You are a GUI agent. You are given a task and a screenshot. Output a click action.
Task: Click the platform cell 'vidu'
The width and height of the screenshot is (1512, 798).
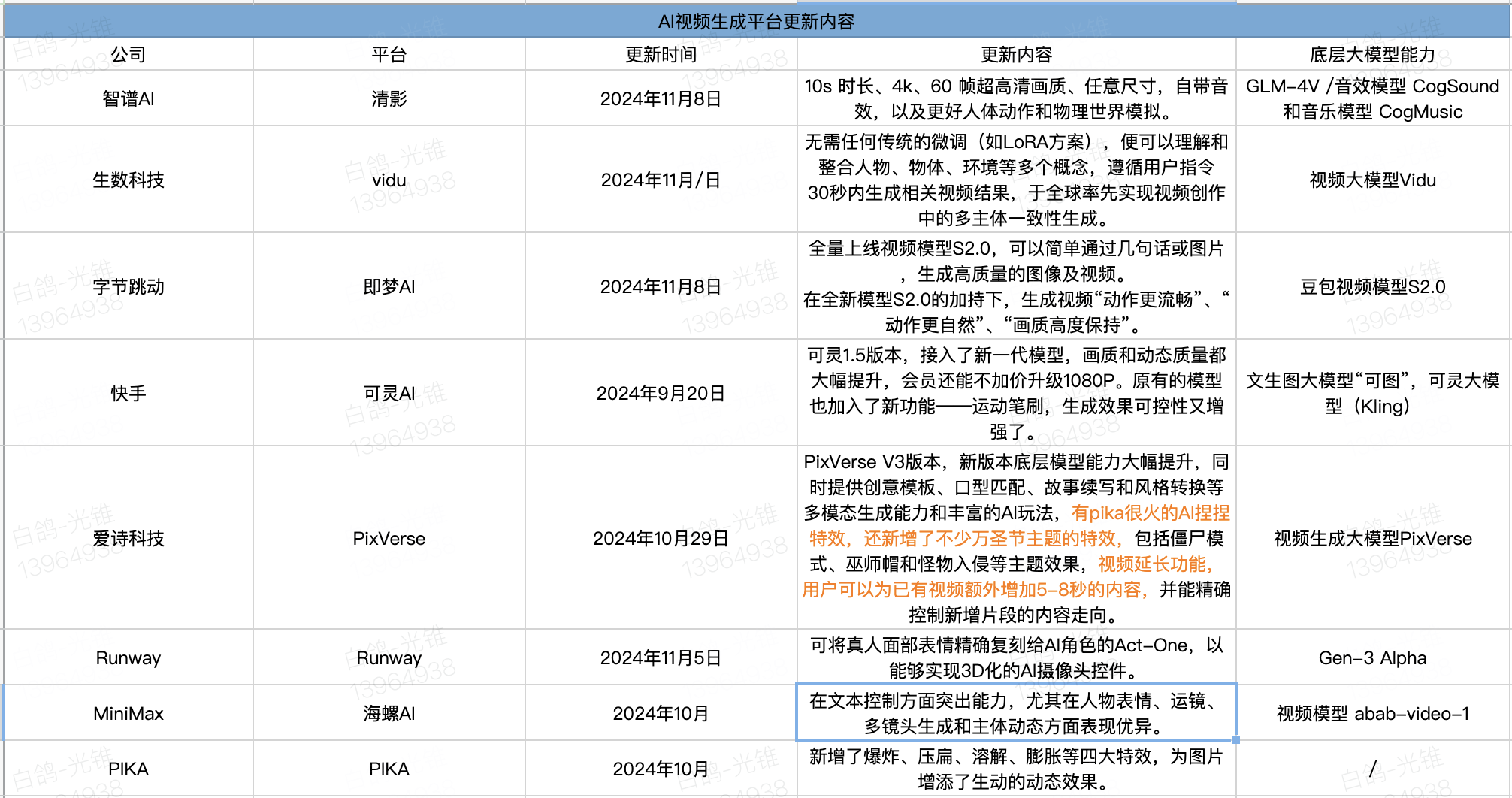(389, 180)
